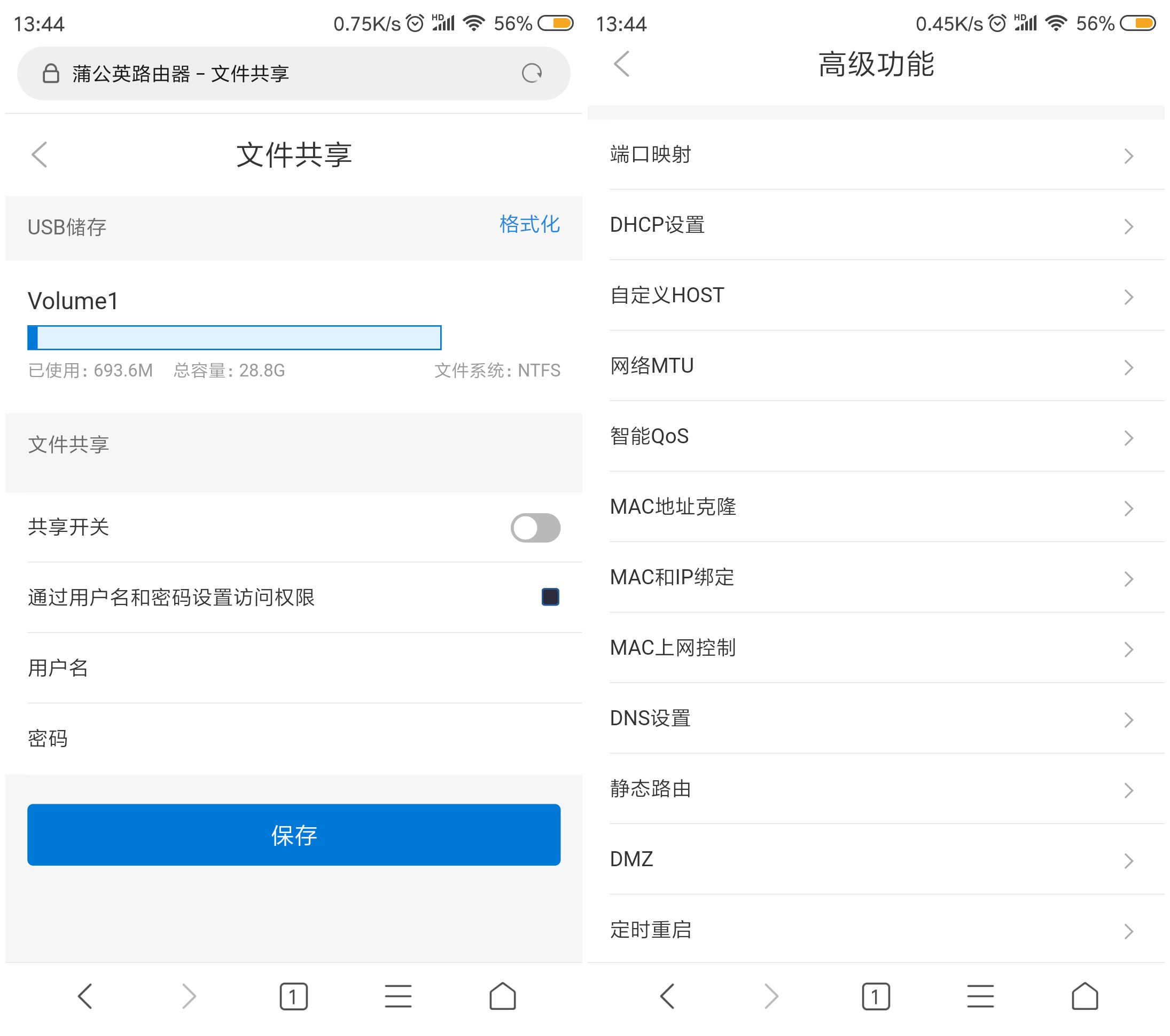1170x1036 pixels.
Task: Tap the 文件共享 section header above 共享开关
Action: [68, 444]
